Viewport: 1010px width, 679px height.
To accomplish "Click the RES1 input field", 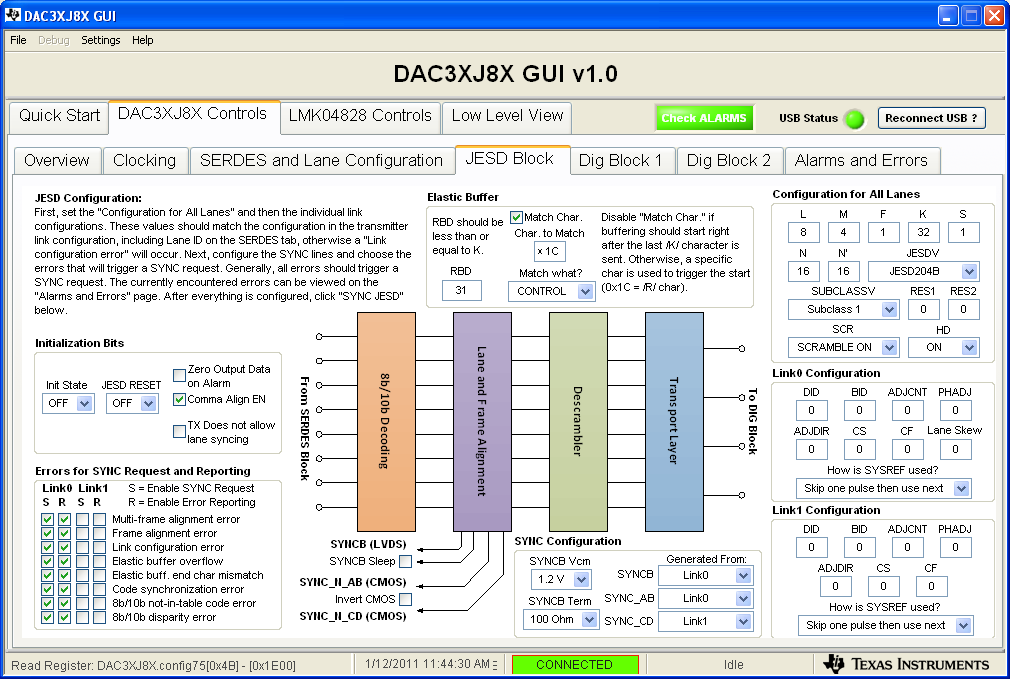I will tap(923, 309).
